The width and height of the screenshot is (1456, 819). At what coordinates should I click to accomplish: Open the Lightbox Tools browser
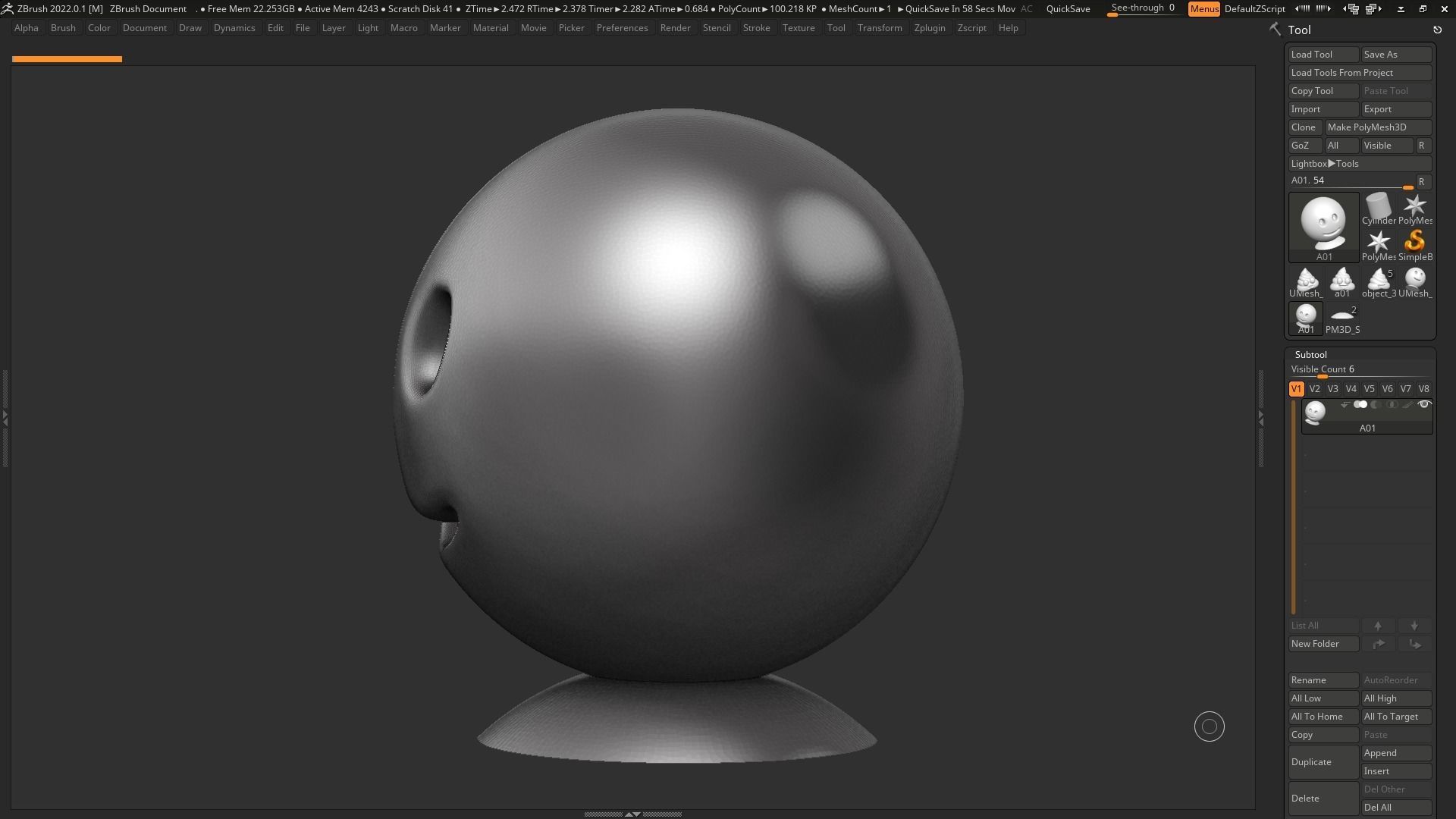(1360, 164)
